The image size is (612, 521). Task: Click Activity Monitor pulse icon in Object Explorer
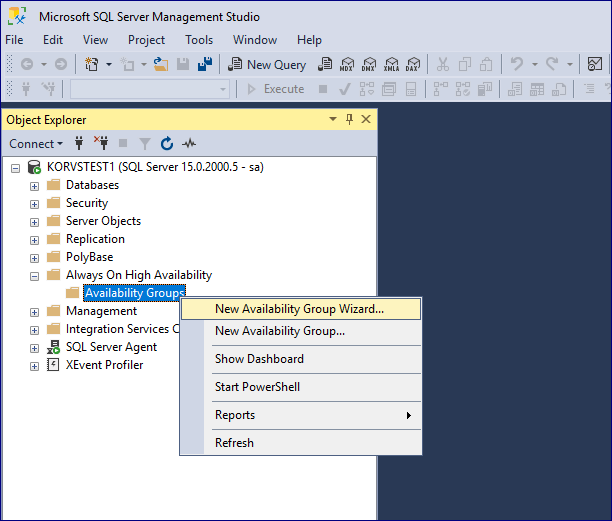click(189, 144)
